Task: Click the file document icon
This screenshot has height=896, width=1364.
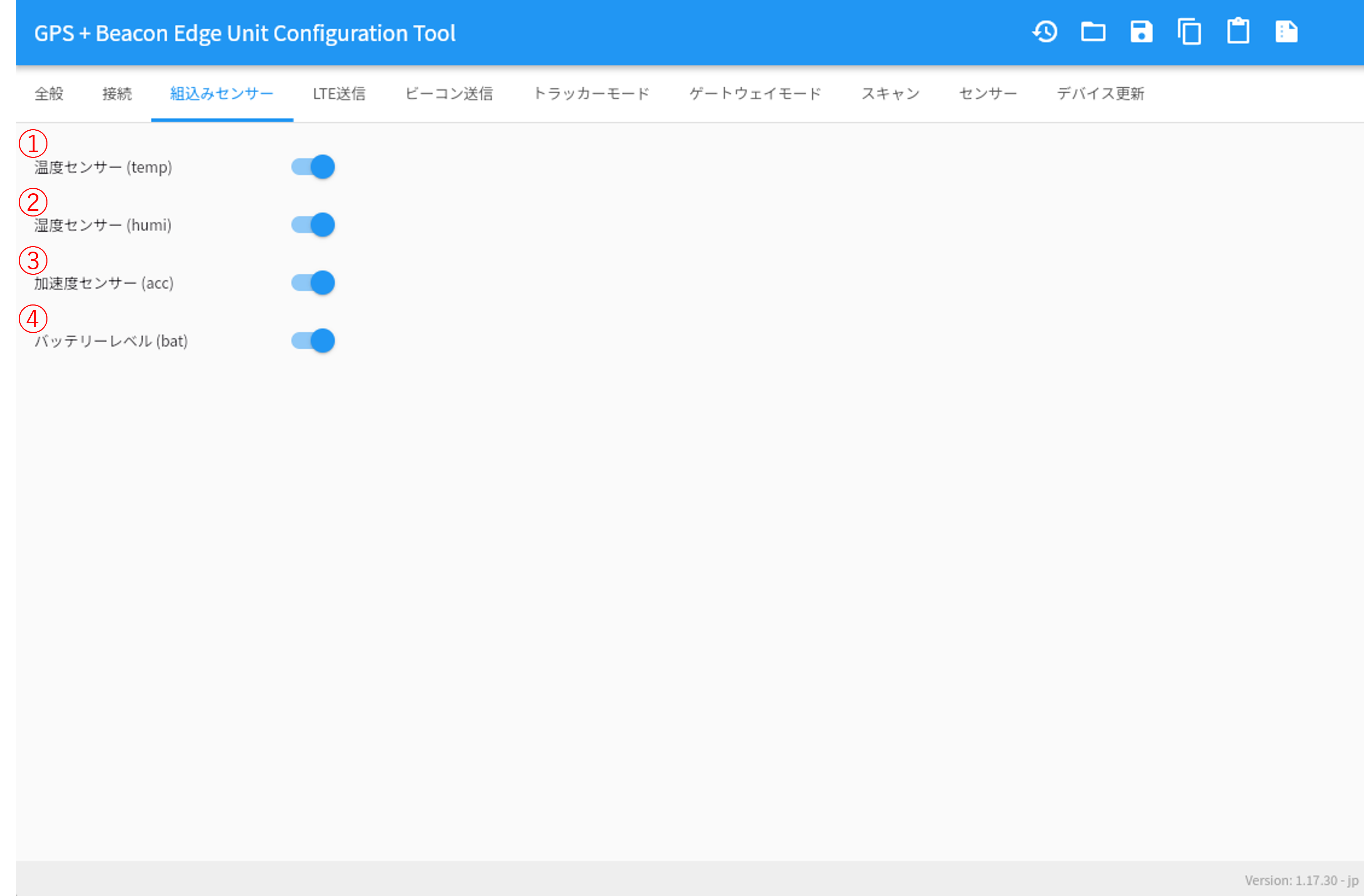Action: [x=1286, y=32]
